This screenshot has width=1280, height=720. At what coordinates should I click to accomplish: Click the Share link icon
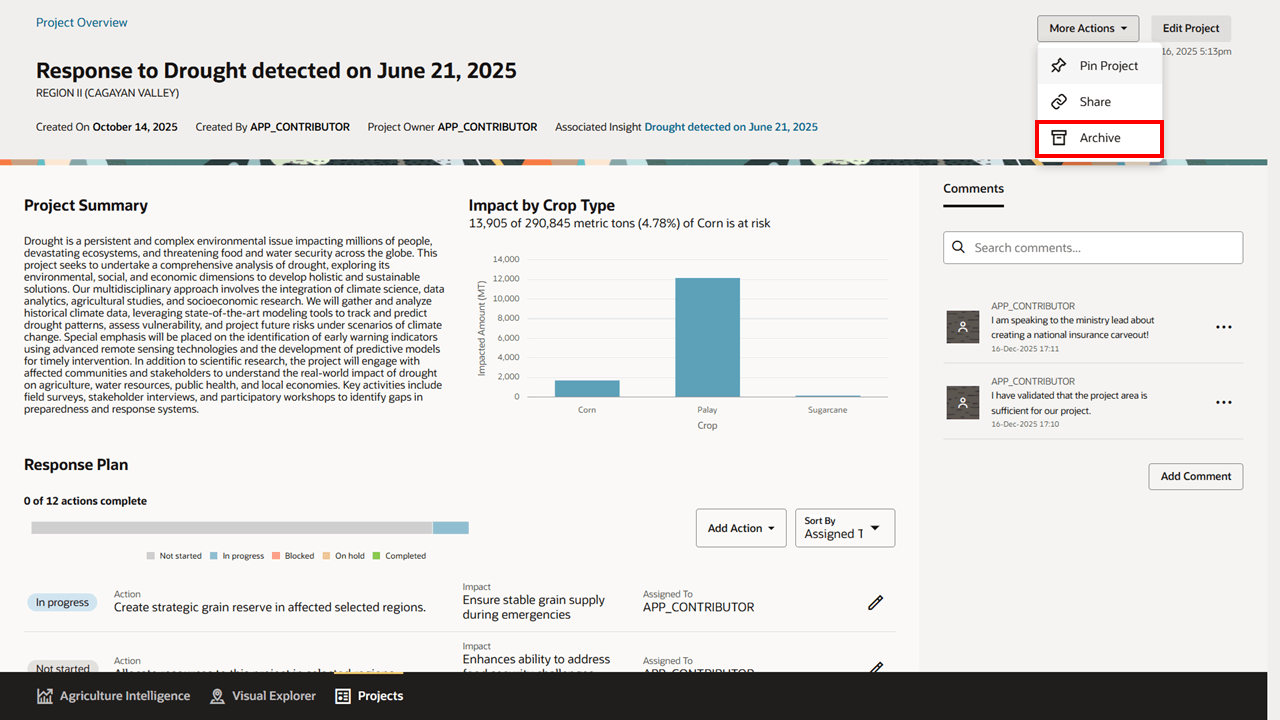1059,101
